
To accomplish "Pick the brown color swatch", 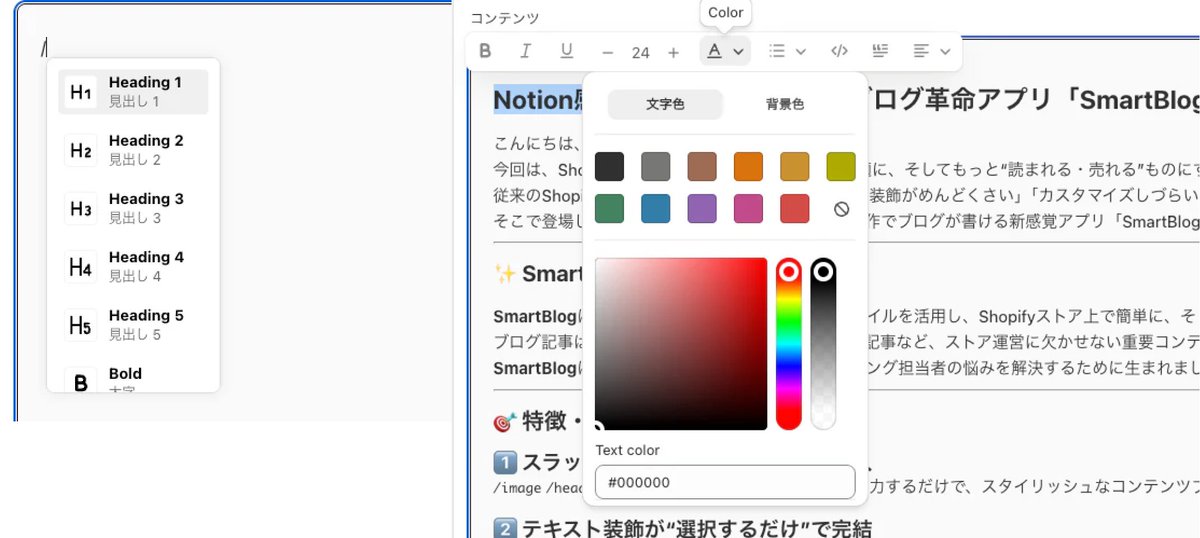I will (x=702, y=166).
